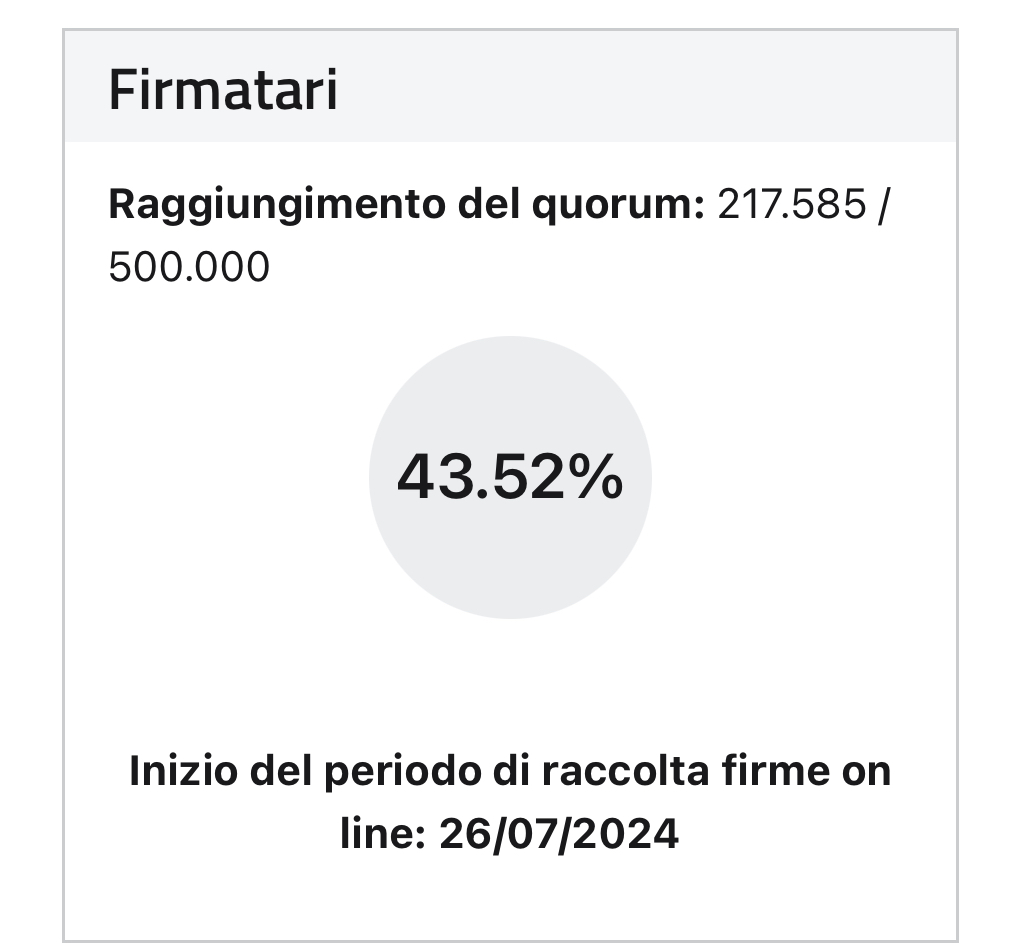Select the 217.585 signature count

792,204
